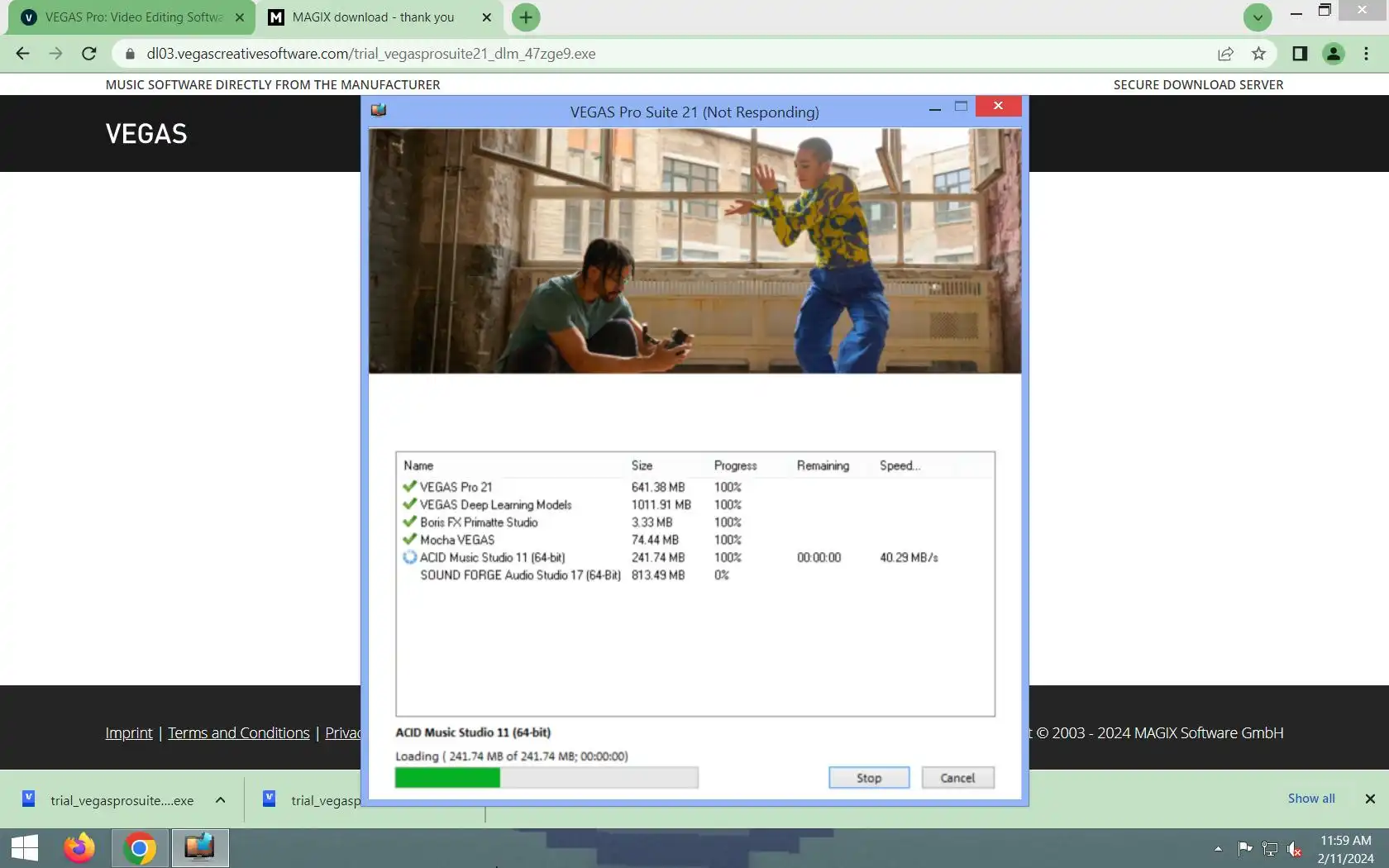Image resolution: width=1389 pixels, height=868 pixels.
Task: Switch to Chrome in the taskbar
Action: click(x=140, y=848)
